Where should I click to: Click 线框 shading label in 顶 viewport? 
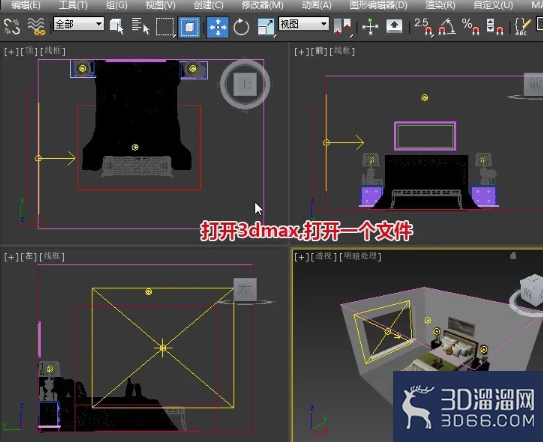pos(53,51)
